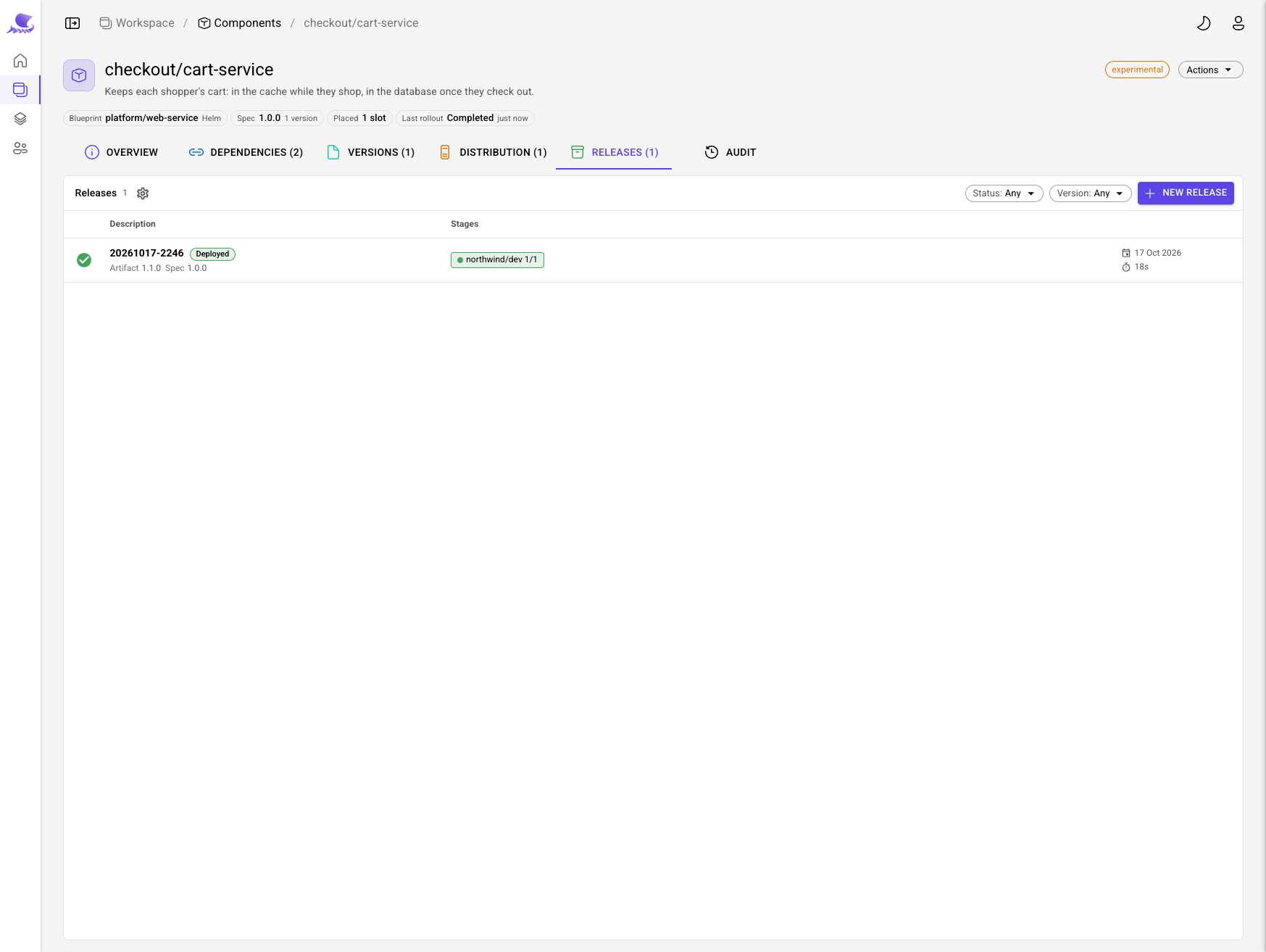Click the calendar icon beside 17 Oct 2026
Screen dimensions: 1266x952
[x=1126, y=253]
